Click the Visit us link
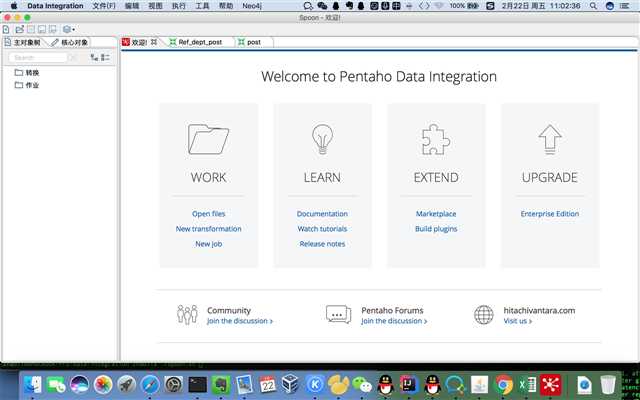The height and width of the screenshot is (400, 640). tap(518, 321)
